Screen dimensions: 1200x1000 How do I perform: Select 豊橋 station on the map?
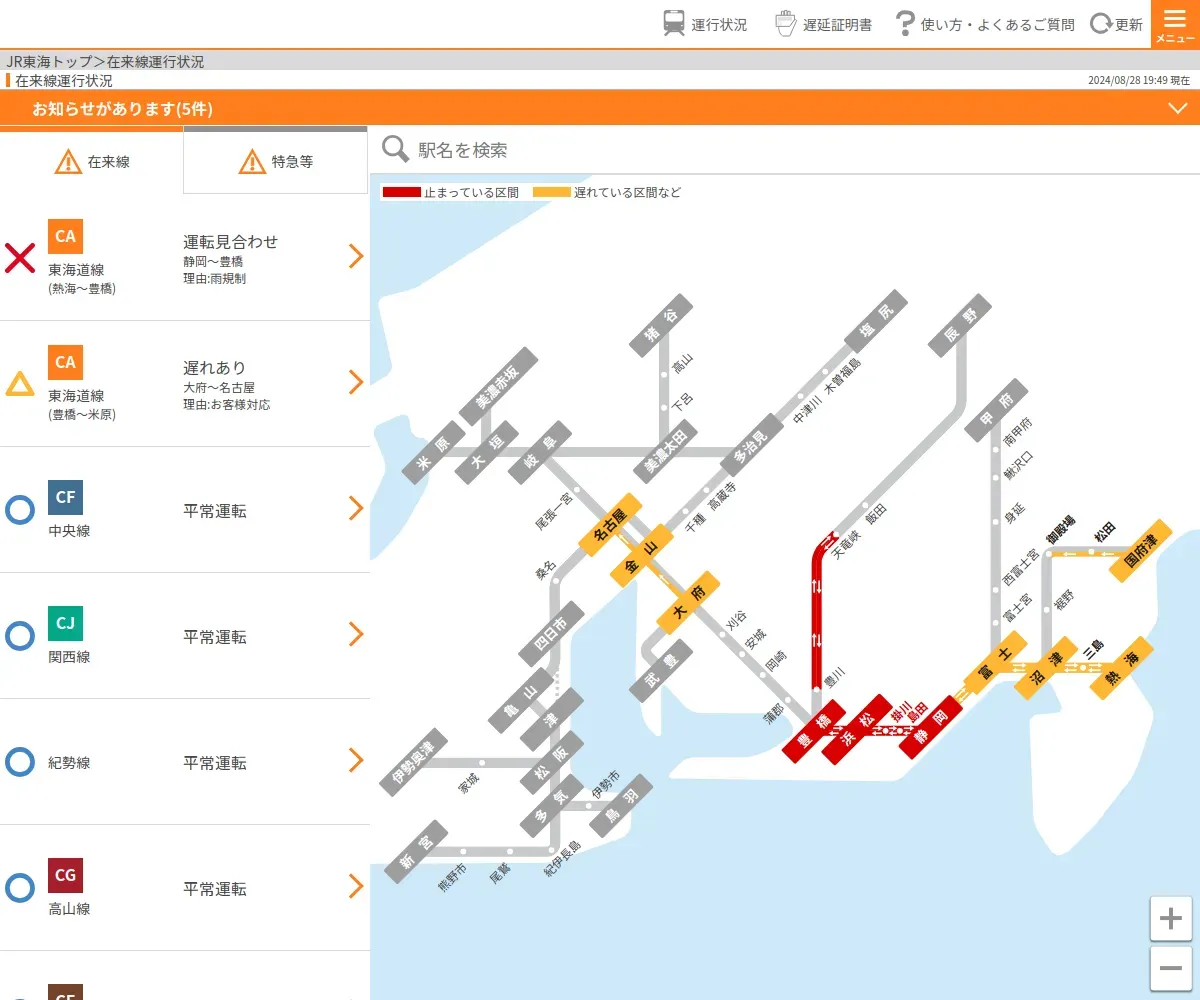(813, 732)
